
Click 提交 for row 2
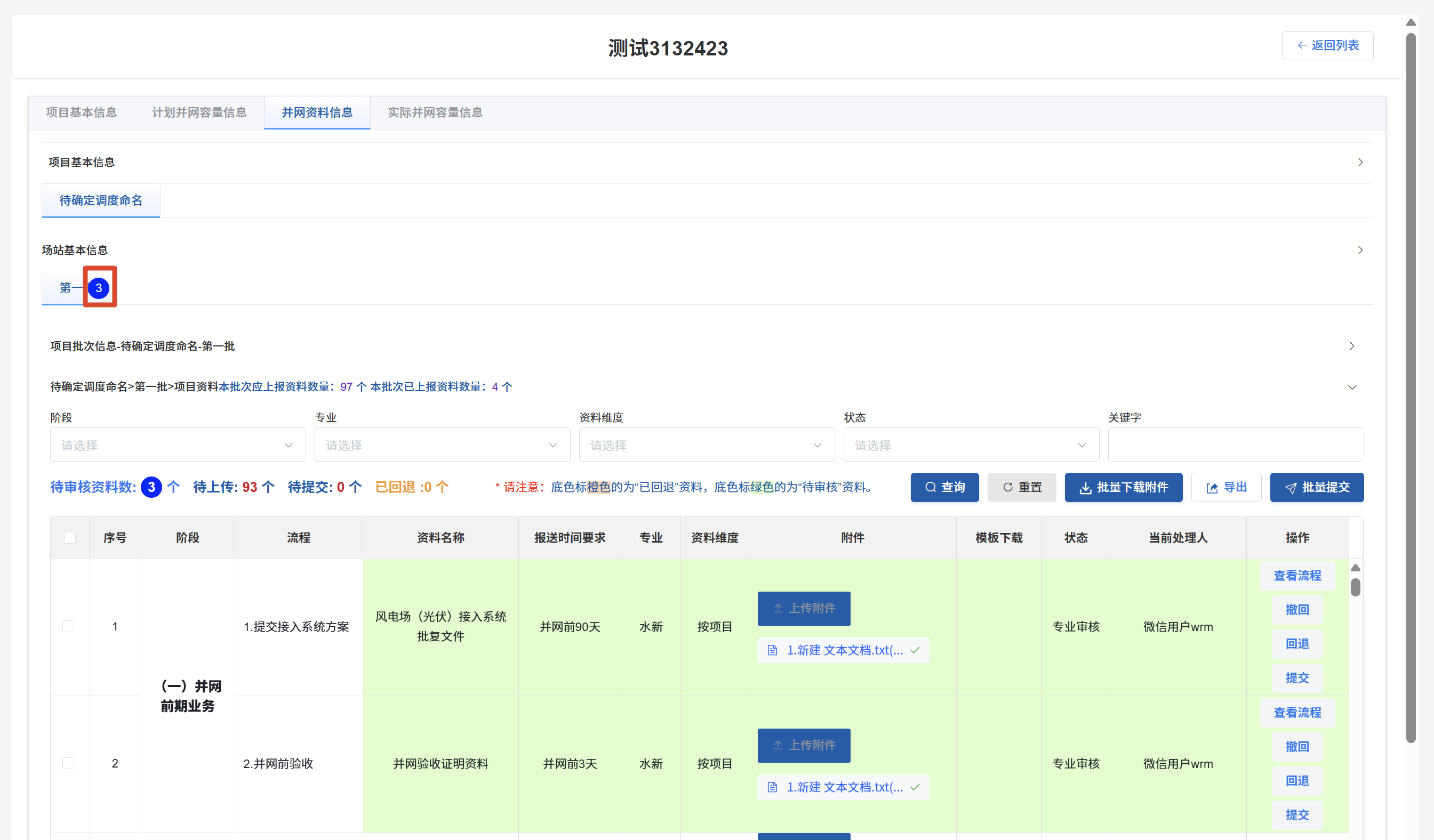pos(1297,815)
